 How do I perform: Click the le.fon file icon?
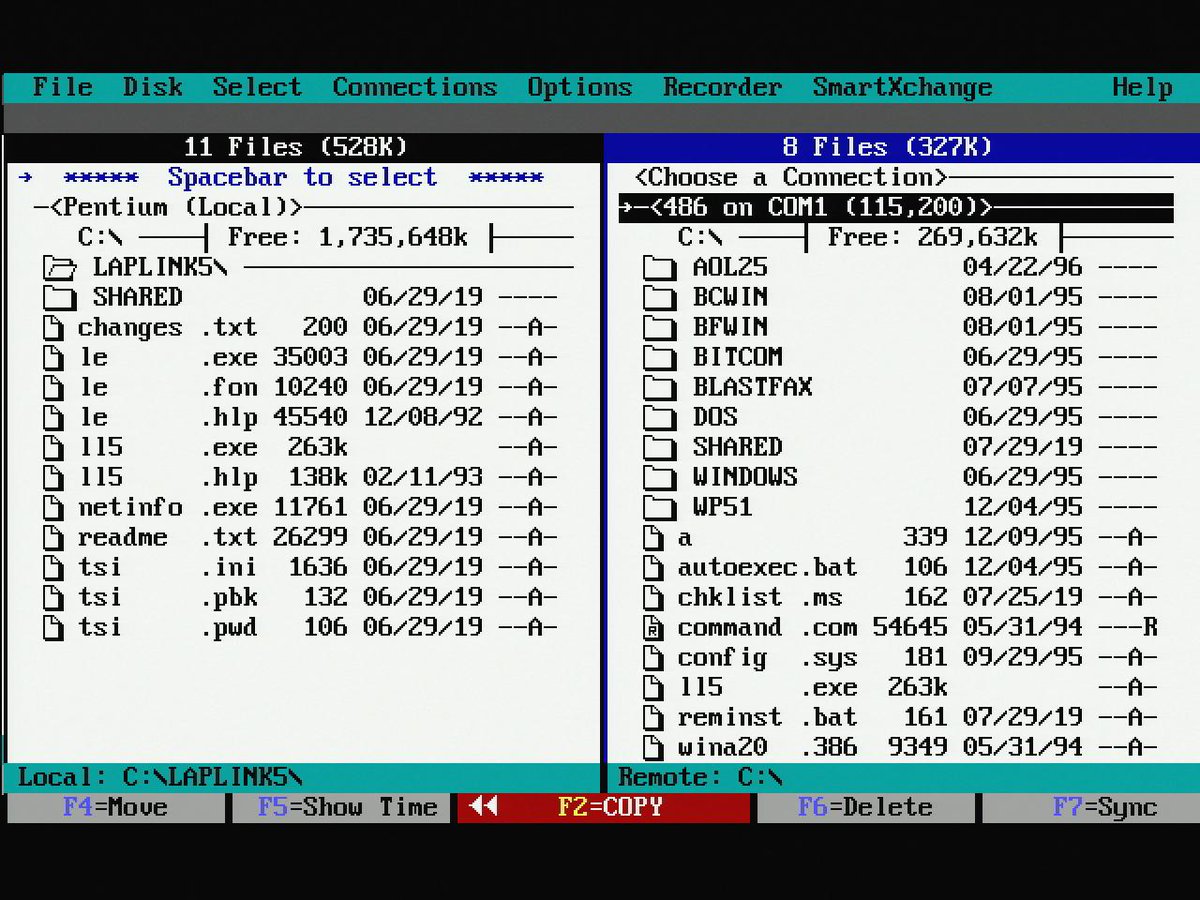(54, 387)
